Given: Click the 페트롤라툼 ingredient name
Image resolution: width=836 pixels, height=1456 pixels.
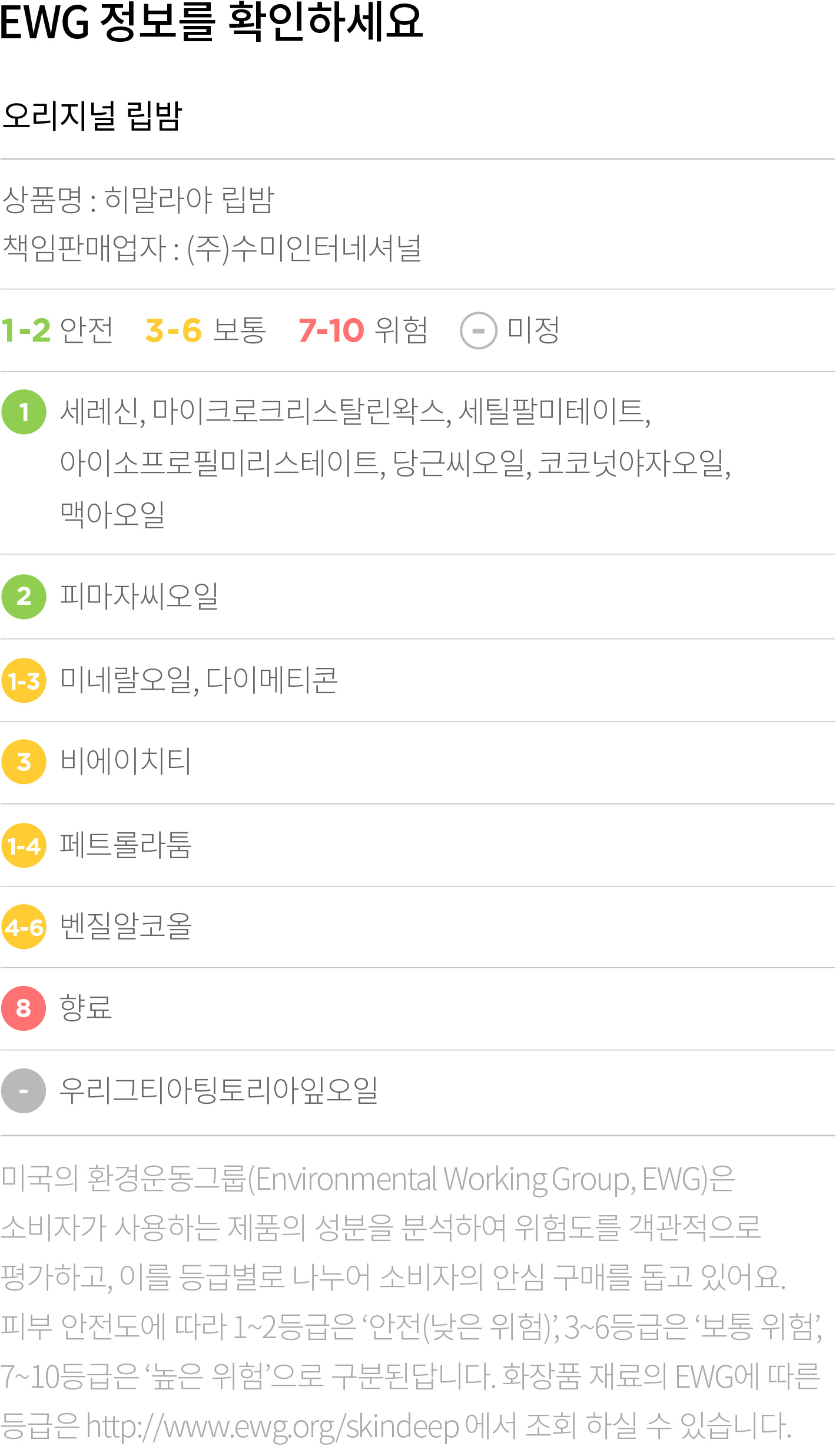Looking at the screenshot, I should pos(126,845).
